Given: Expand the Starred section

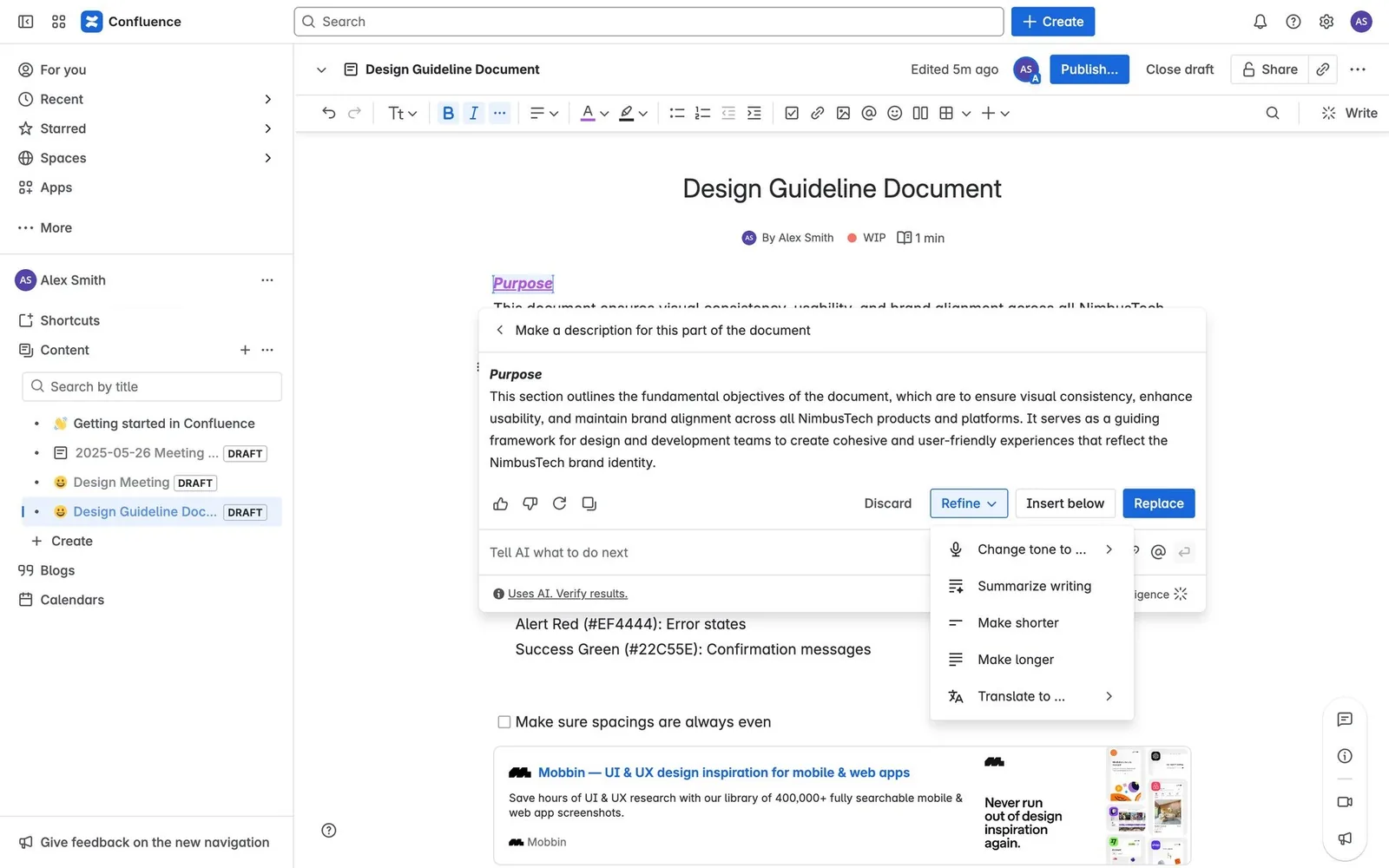Looking at the screenshot, I should tap(267, 128).
